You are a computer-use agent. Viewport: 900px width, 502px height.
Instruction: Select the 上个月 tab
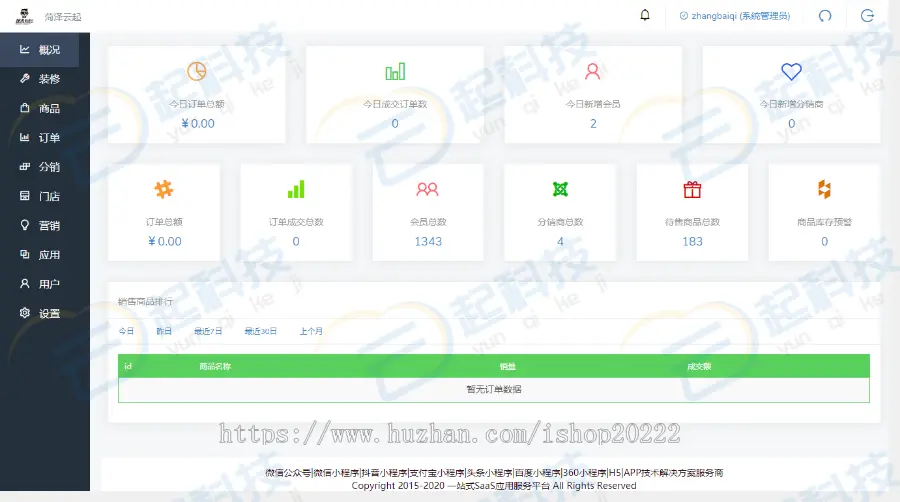tap(311, 331)
